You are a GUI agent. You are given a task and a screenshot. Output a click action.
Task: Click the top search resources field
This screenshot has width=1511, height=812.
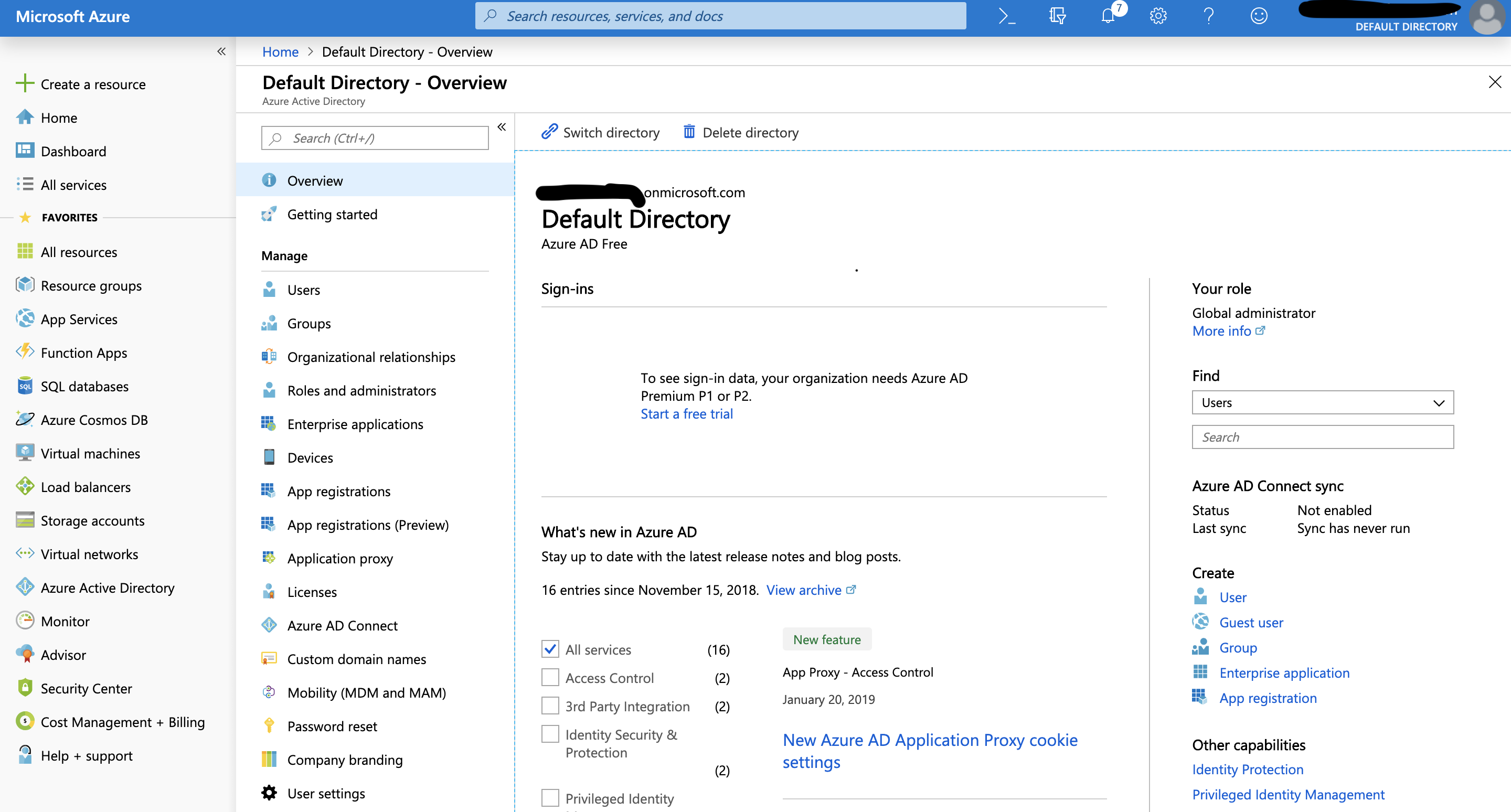point(721,16)
